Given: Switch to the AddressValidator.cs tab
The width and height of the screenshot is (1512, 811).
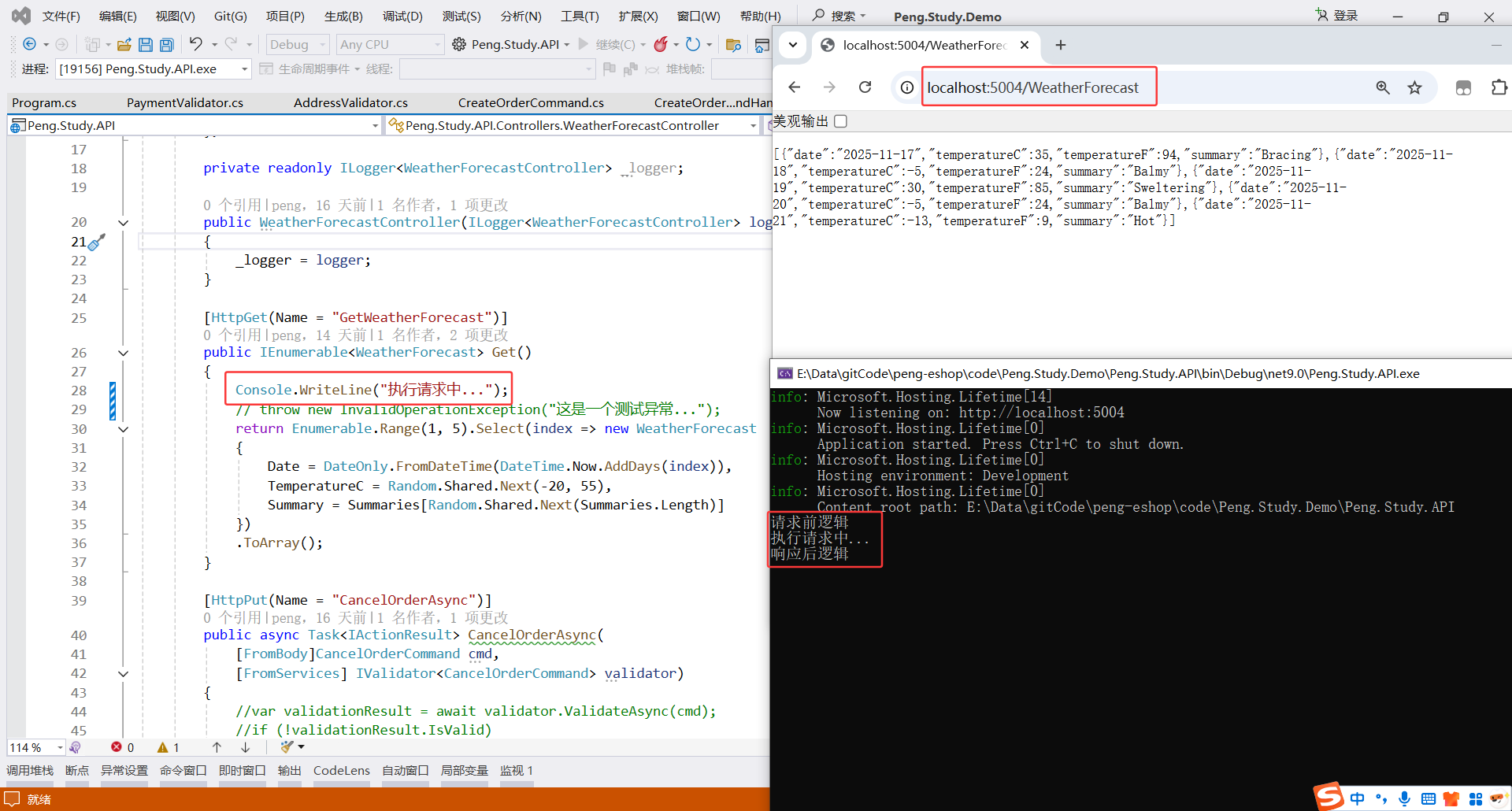Looking at the screenshot, I should pos(350,102).
